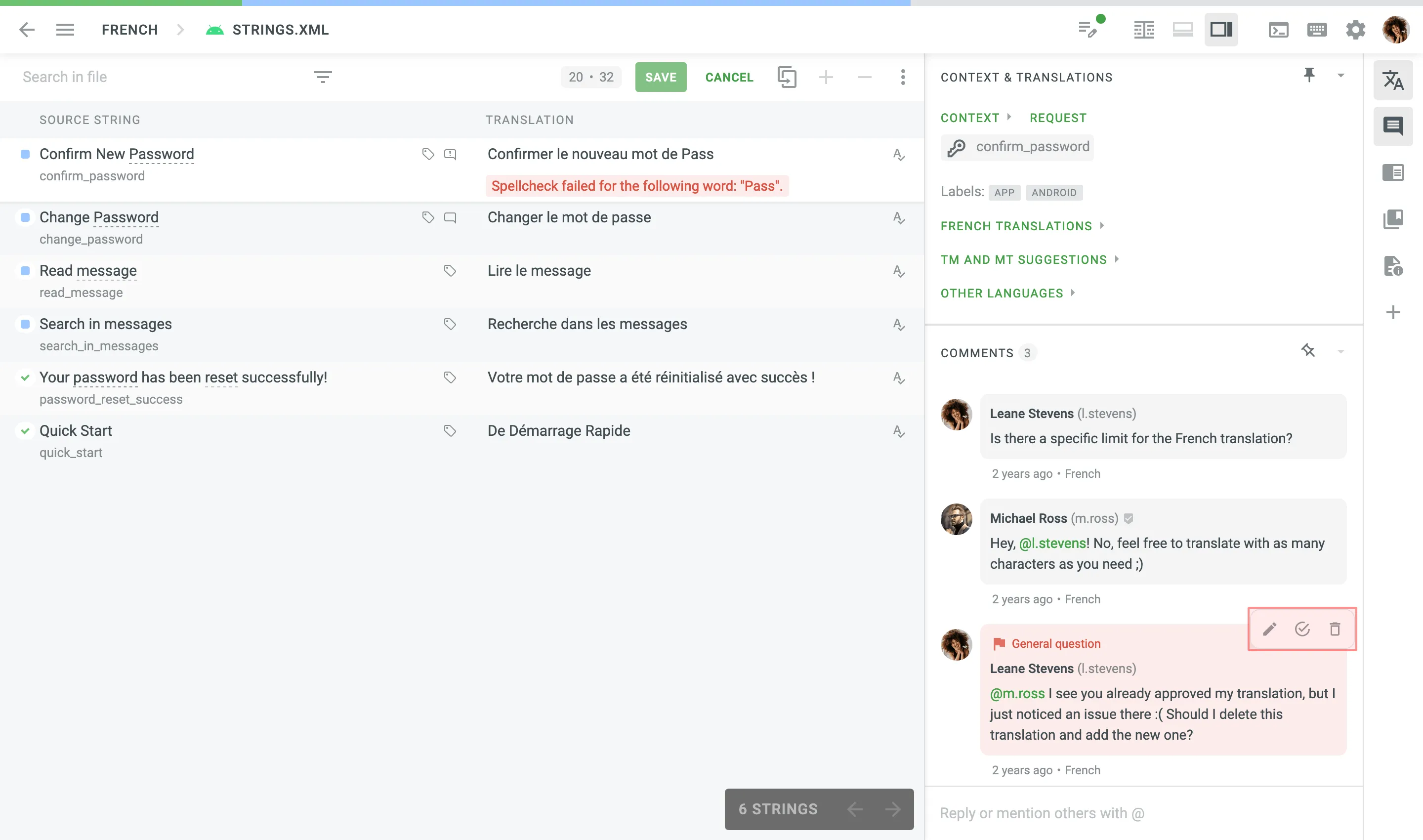
Task: Click the SAVE button
Action: point(660,77)
